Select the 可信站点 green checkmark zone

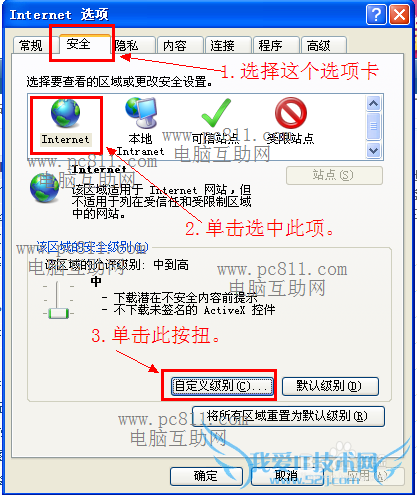click(216, 113)
